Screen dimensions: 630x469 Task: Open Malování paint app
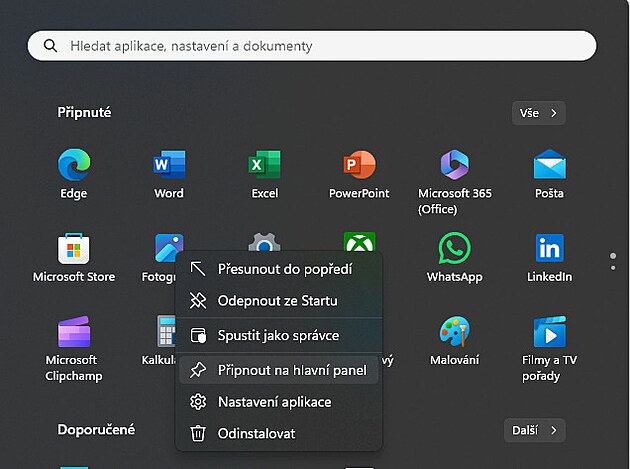[x=454, y=333]
